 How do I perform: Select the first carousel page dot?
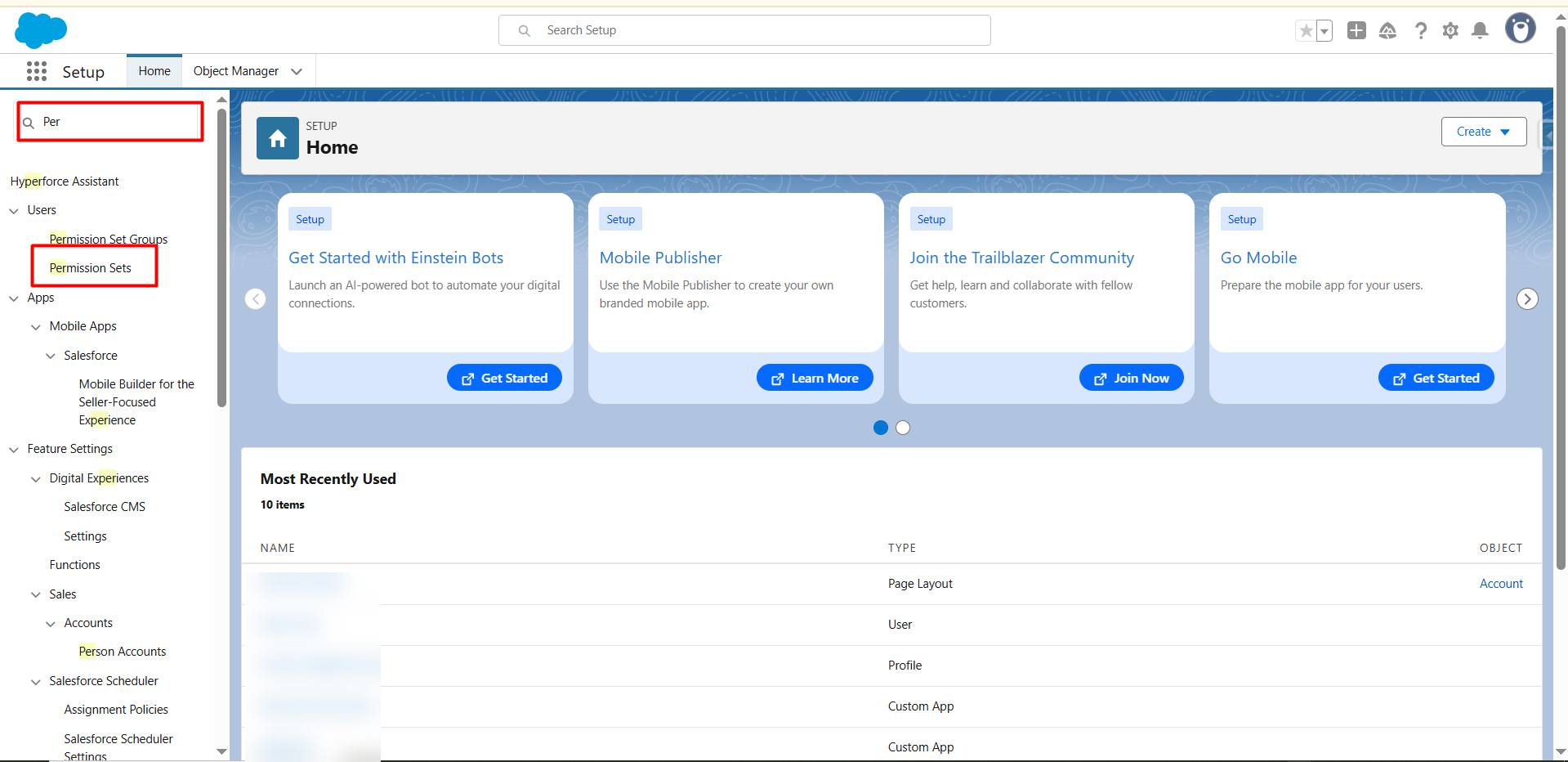pyautogui.click(x=881, y=428)
